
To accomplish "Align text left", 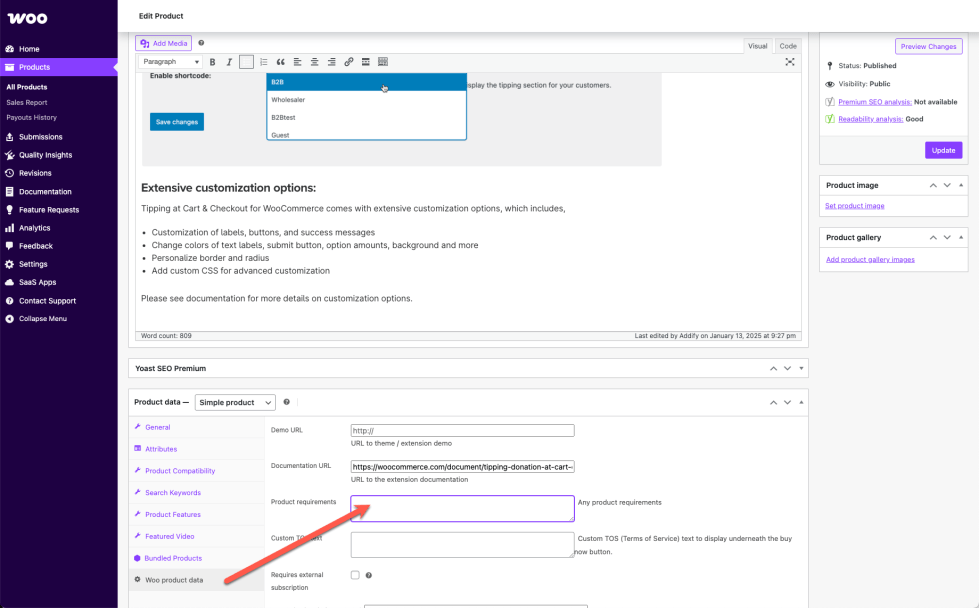I will click(x=297, y=62).
